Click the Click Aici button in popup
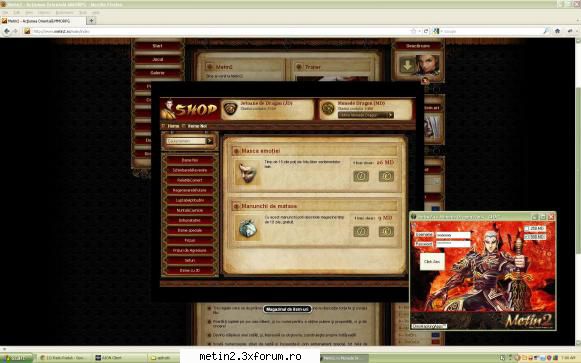Screen dimensions: 581x363 point(432,262)
